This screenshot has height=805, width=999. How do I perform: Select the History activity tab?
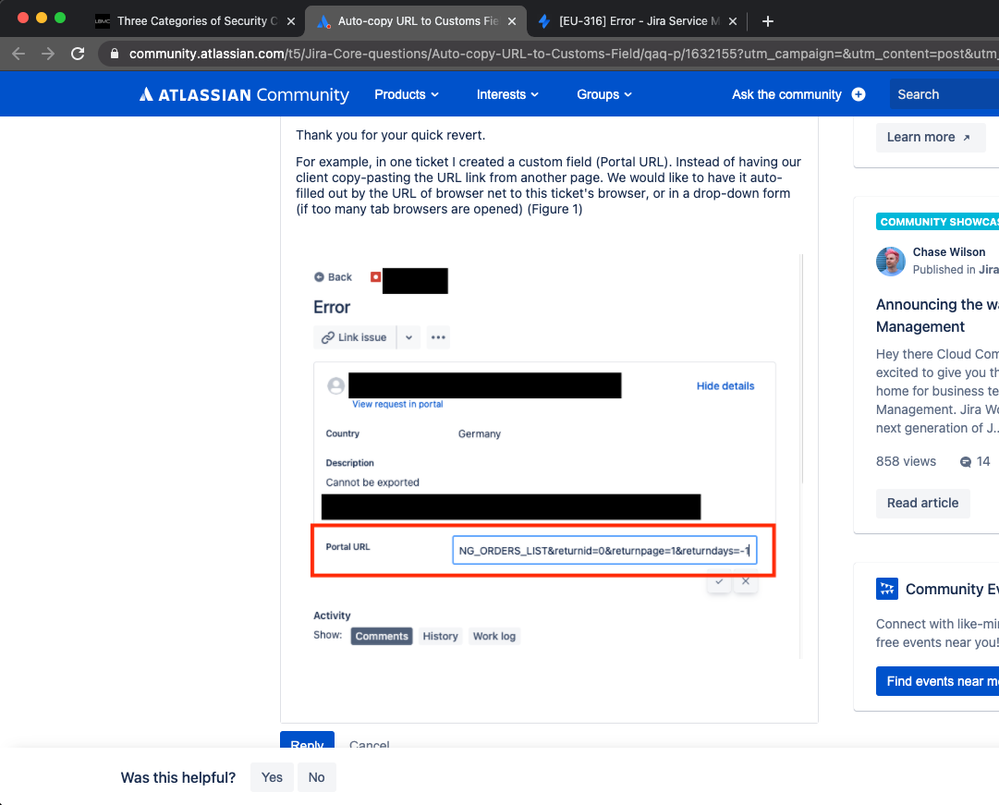440,636
